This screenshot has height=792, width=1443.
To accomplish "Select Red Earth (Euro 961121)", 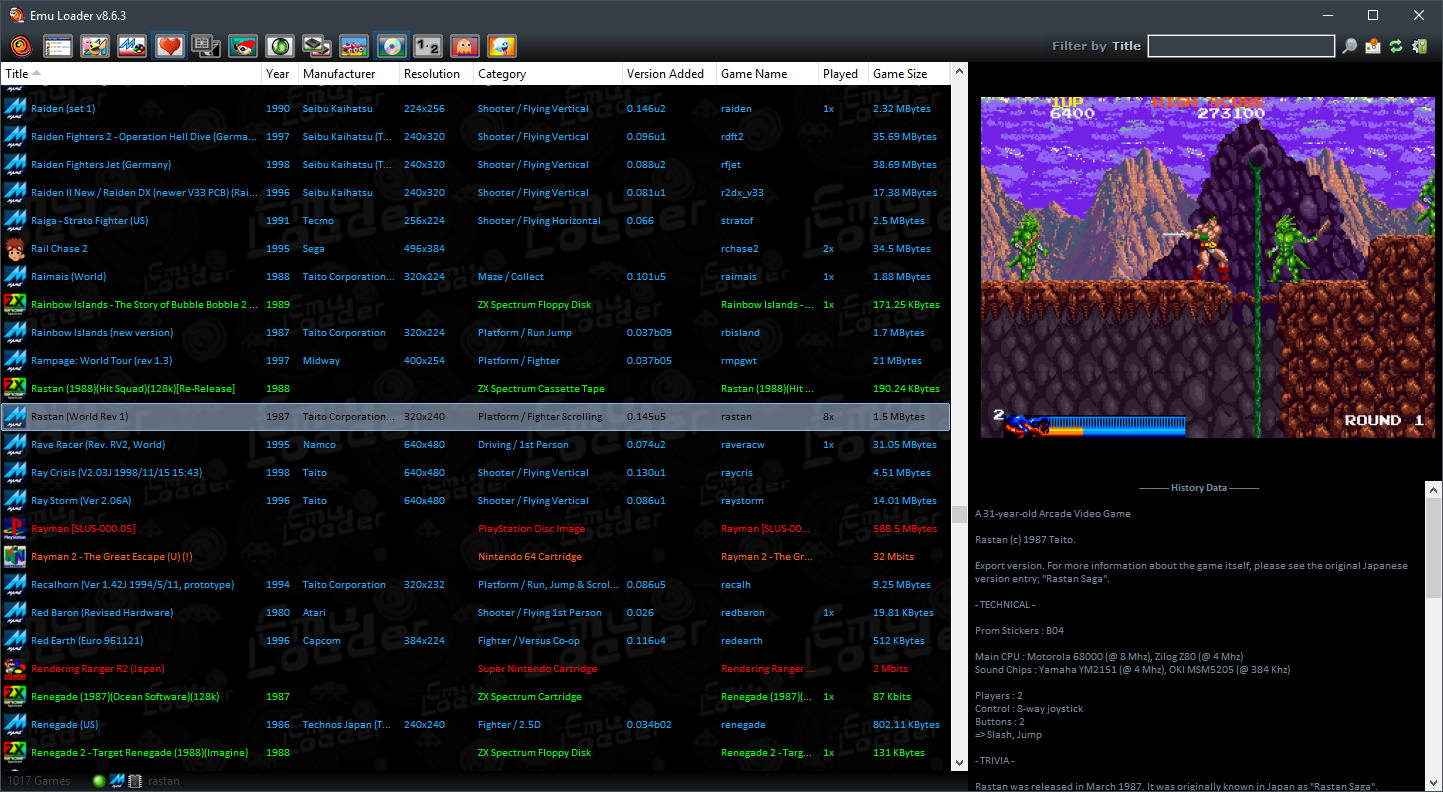I will point(475,640).
